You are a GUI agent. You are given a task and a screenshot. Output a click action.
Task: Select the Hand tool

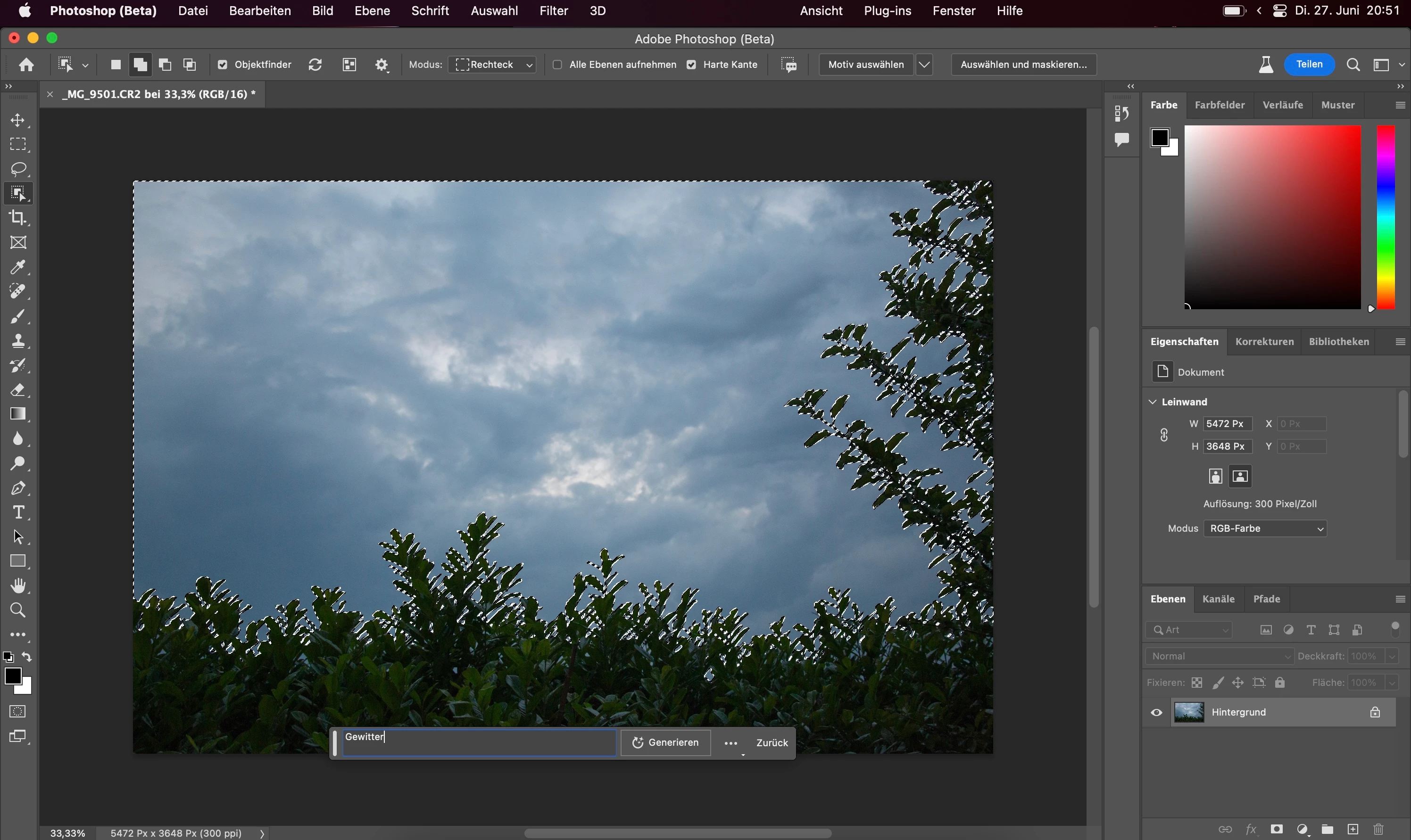tap(18, 586)
